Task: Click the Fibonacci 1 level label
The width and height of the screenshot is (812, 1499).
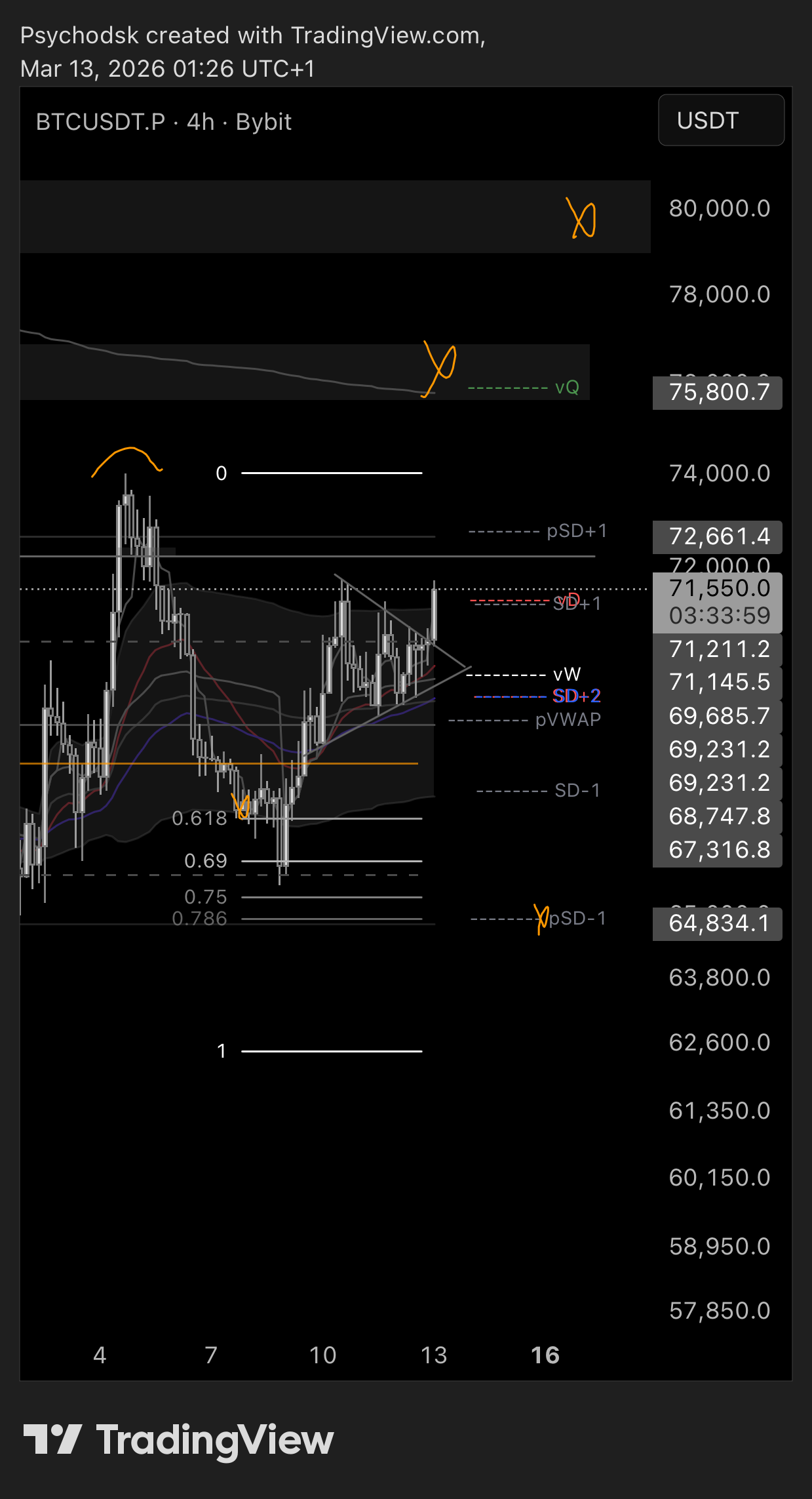Action: [x=222, y=1051]
